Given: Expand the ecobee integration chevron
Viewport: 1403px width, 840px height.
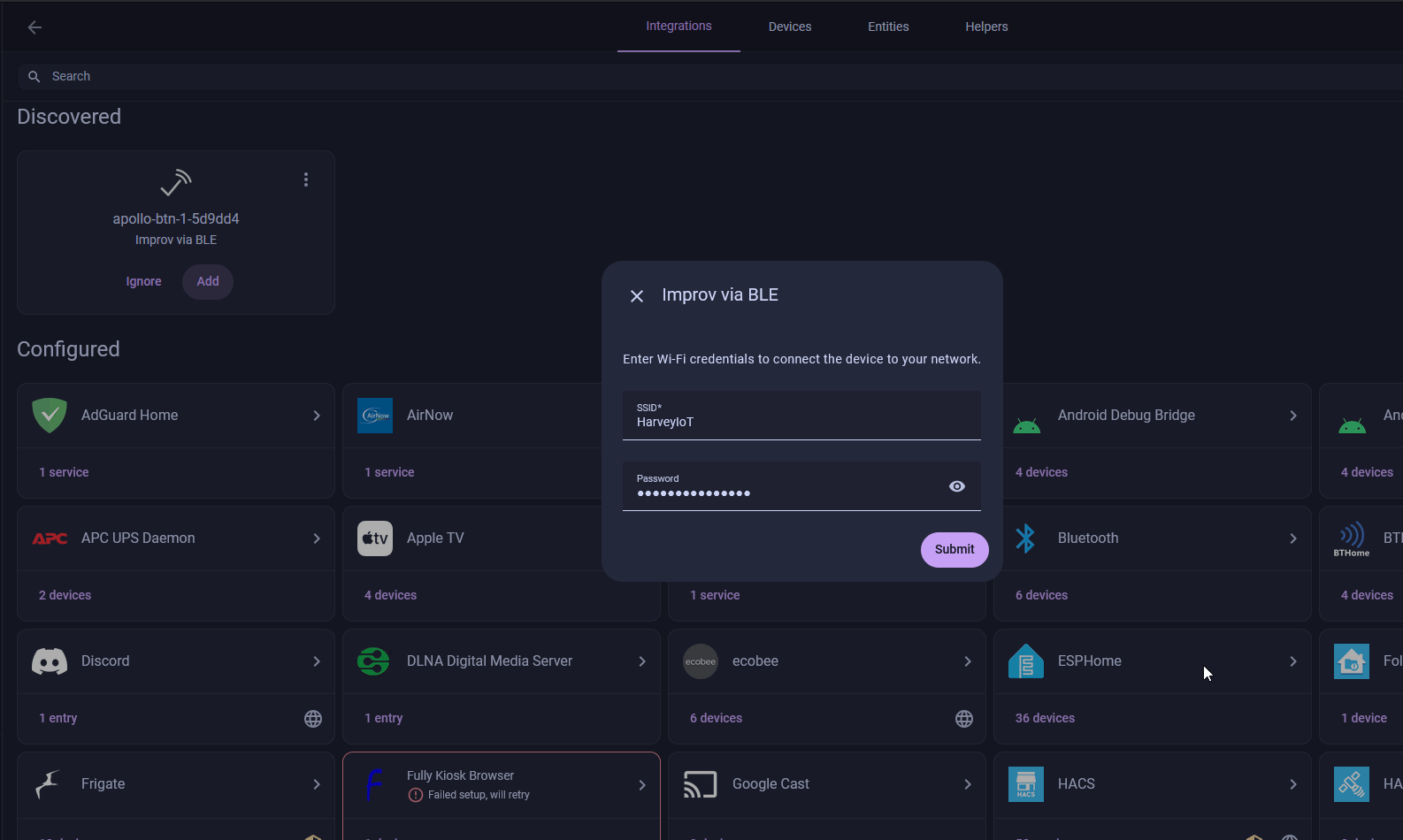Looking at the screenshot, I should point(968,661).
